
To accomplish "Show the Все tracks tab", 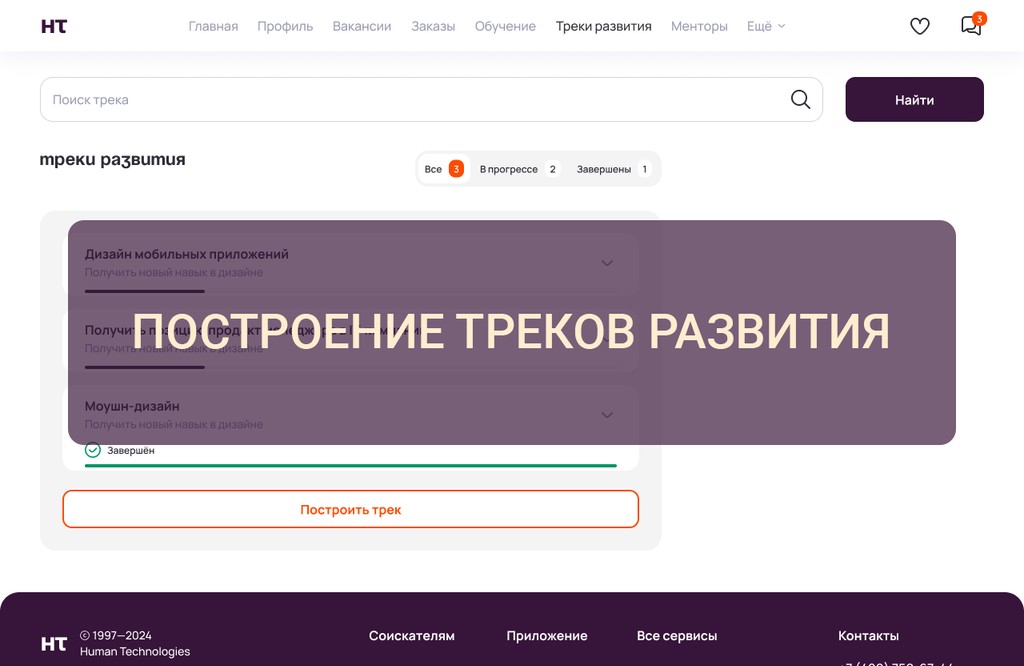I will click(x=444, y=169).
